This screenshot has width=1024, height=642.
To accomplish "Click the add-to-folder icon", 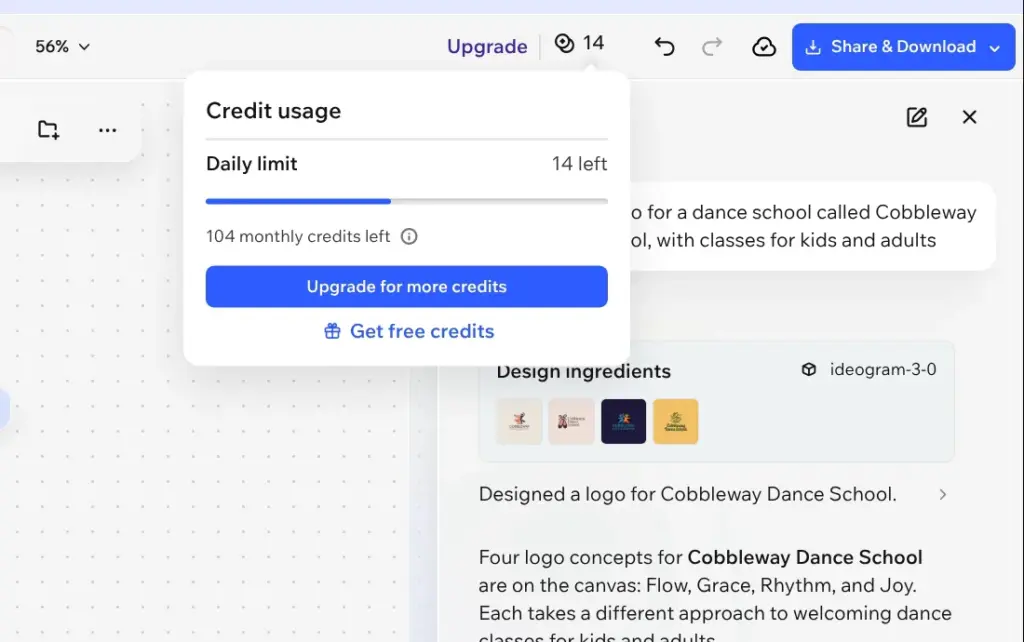I will [x=48, y=129].
